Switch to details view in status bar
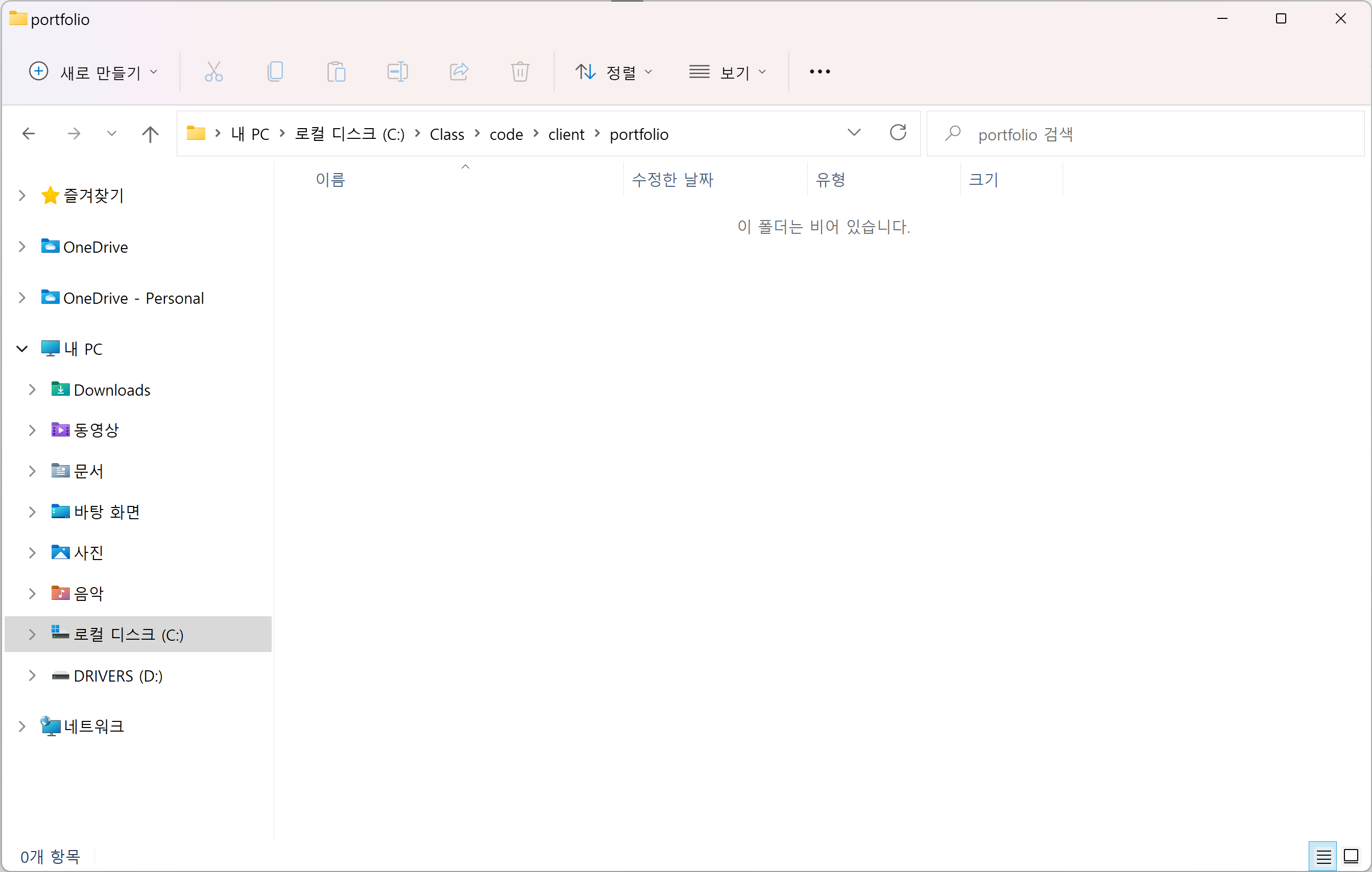 click(x=1323, y=856)
